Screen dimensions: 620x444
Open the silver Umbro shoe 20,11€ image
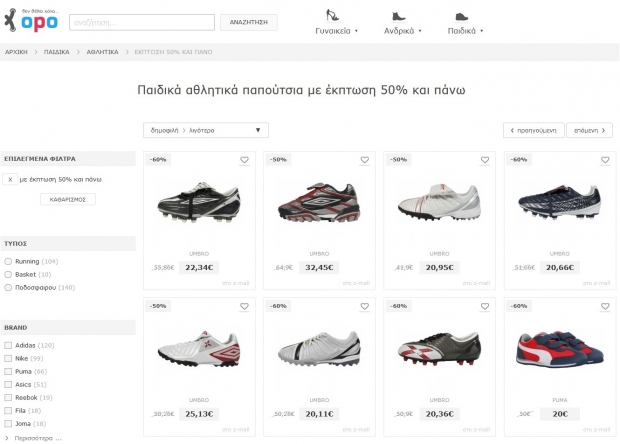(319, 349)
